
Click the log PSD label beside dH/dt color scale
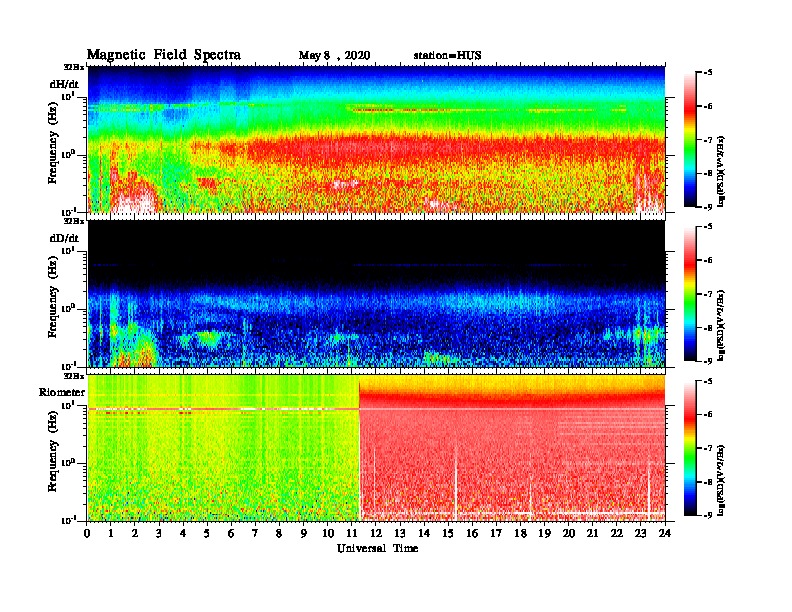pos(721,171)
